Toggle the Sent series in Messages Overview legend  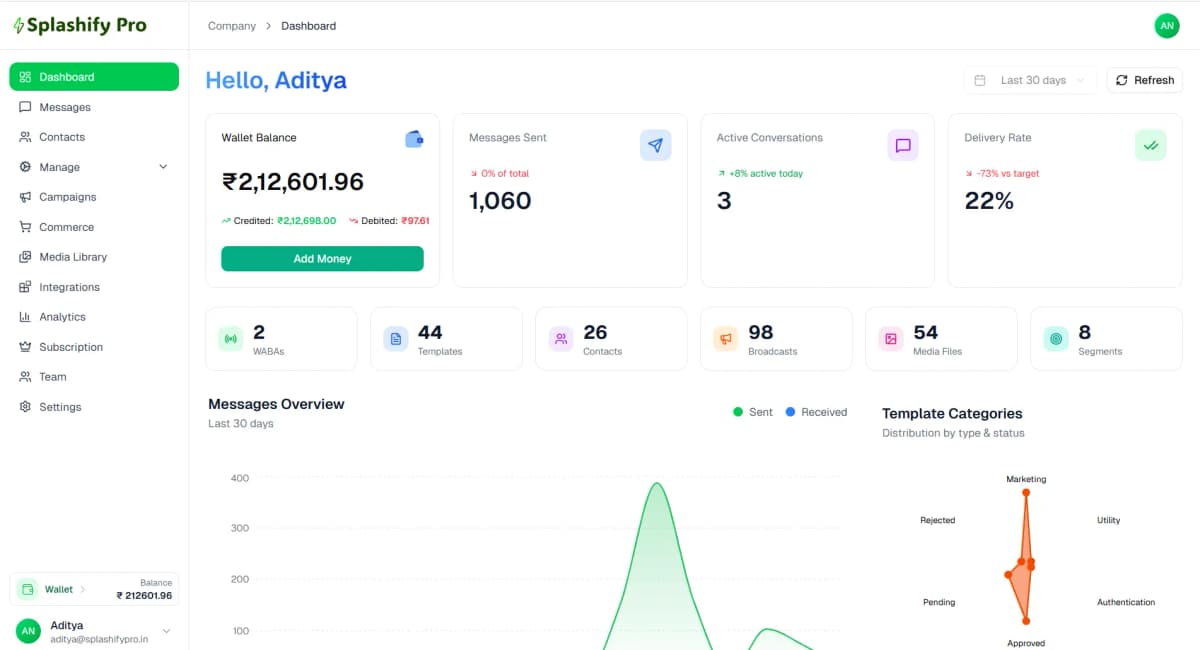click(752, 411)
